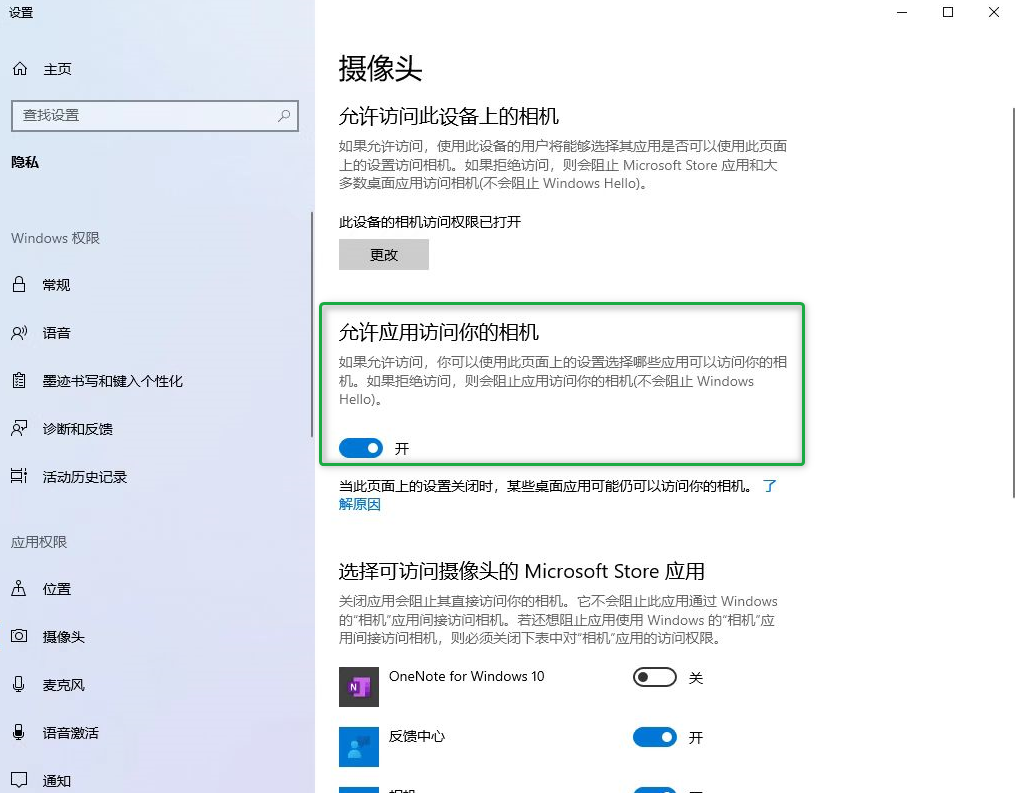Click the camera icon for 摄像头
The height and width of the screenshot is (793, 1015).
(19, 636)
